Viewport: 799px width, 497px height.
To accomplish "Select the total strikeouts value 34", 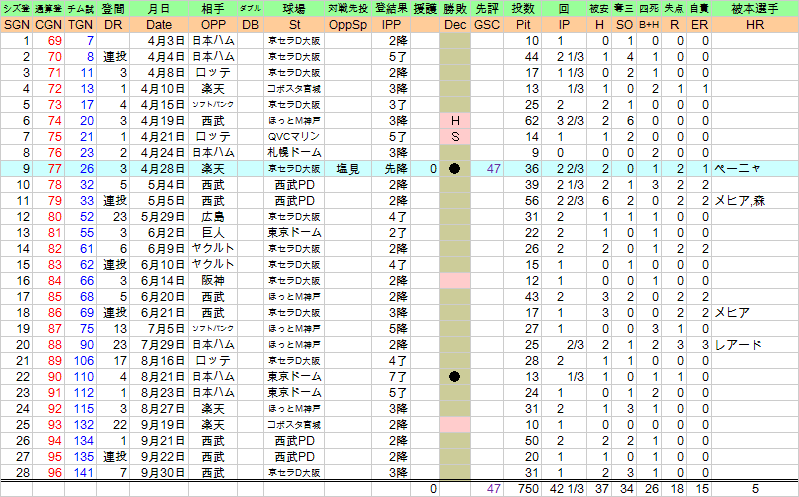I will click(627, 489).
